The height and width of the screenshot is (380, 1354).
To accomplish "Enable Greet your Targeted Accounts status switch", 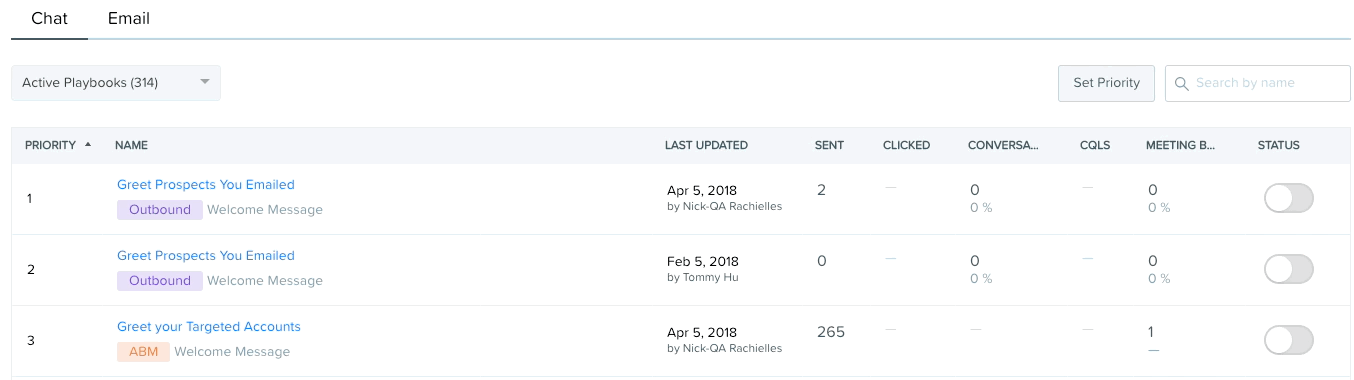I will 1289,340.
